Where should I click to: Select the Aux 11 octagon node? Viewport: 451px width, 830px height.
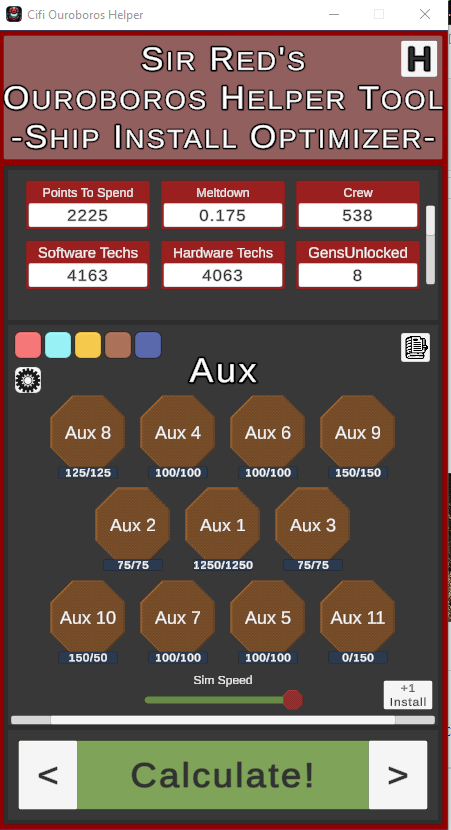pyautogui.click(x=358, y=617)
